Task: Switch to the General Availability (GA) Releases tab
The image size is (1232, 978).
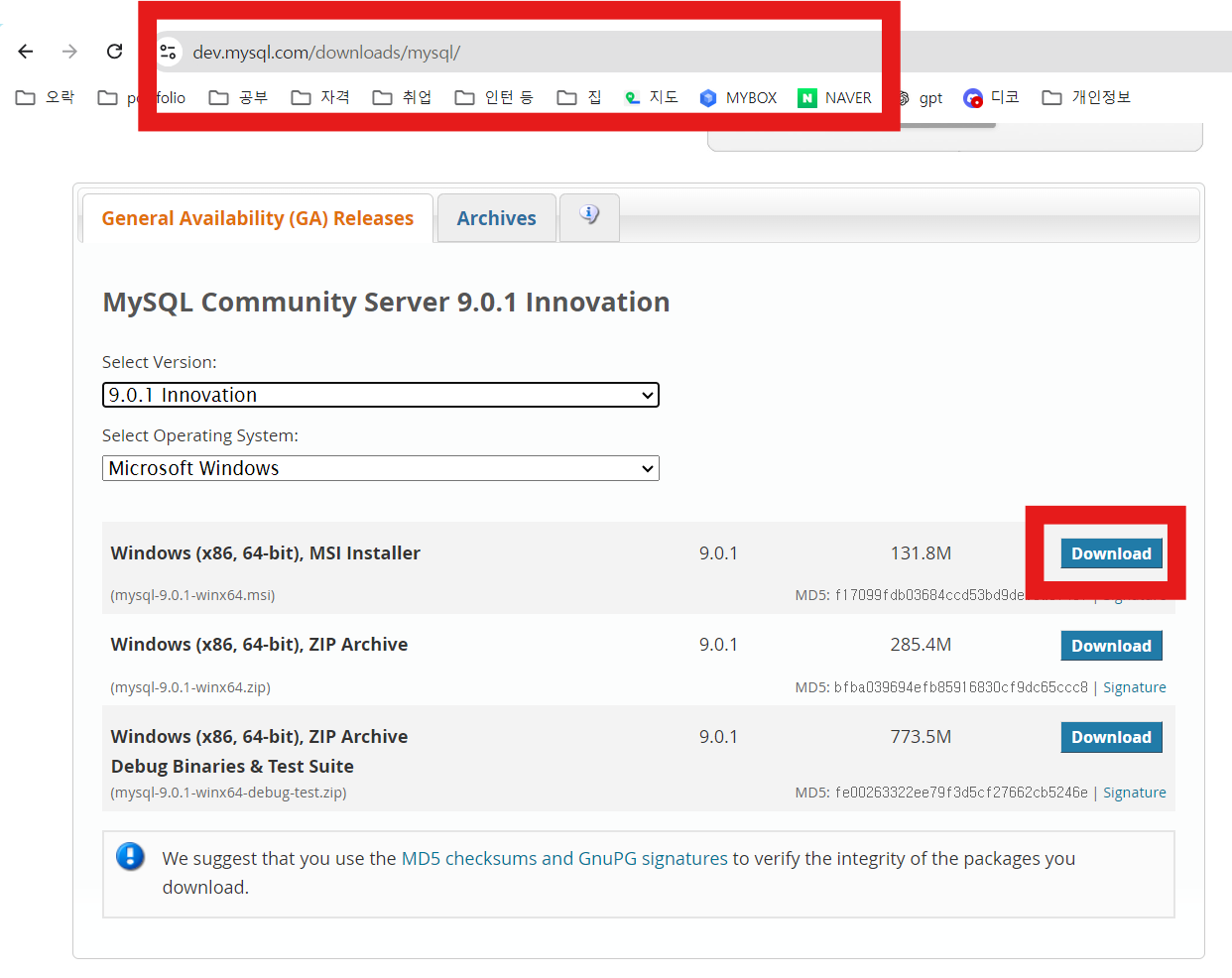Action: click(258, 218)
